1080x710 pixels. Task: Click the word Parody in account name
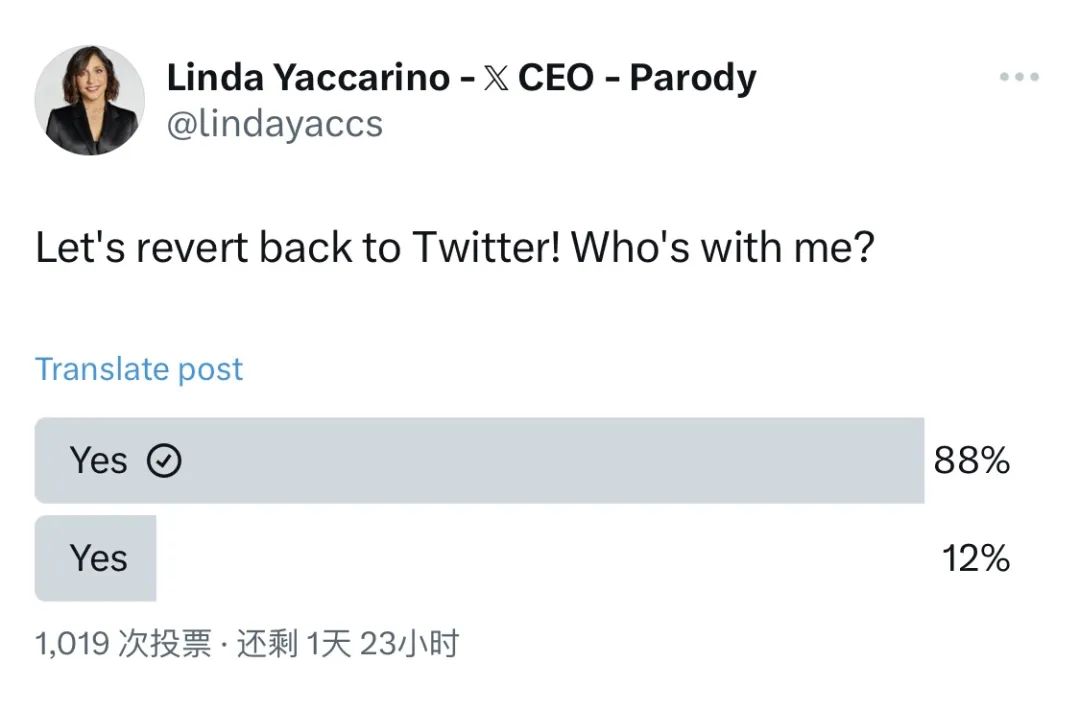pos(693,78)
